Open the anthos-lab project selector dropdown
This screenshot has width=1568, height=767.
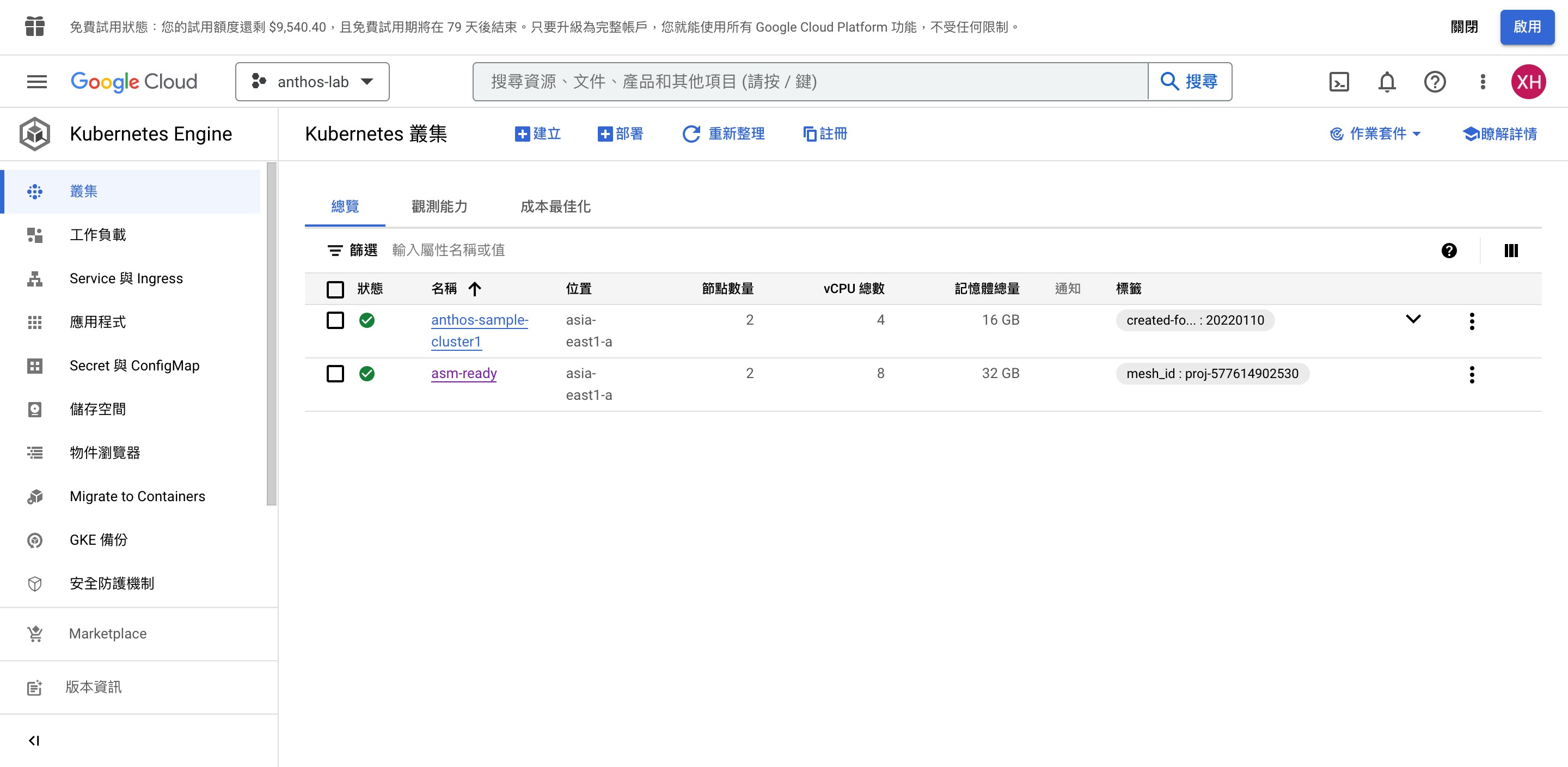tap(313, 82)
